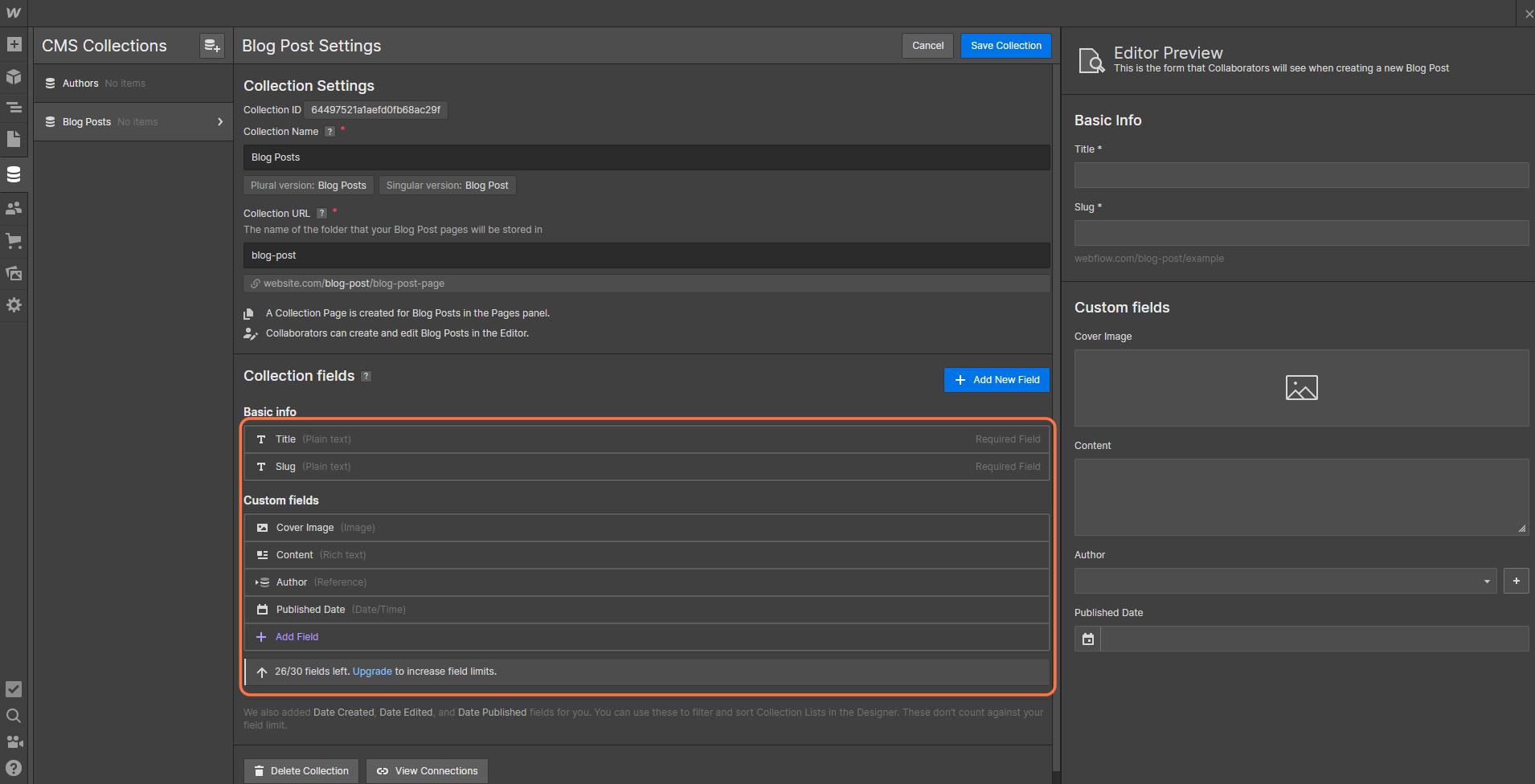1535x784 pixels.
Task: Open the Pages panel
Action: tap(14, 139)
